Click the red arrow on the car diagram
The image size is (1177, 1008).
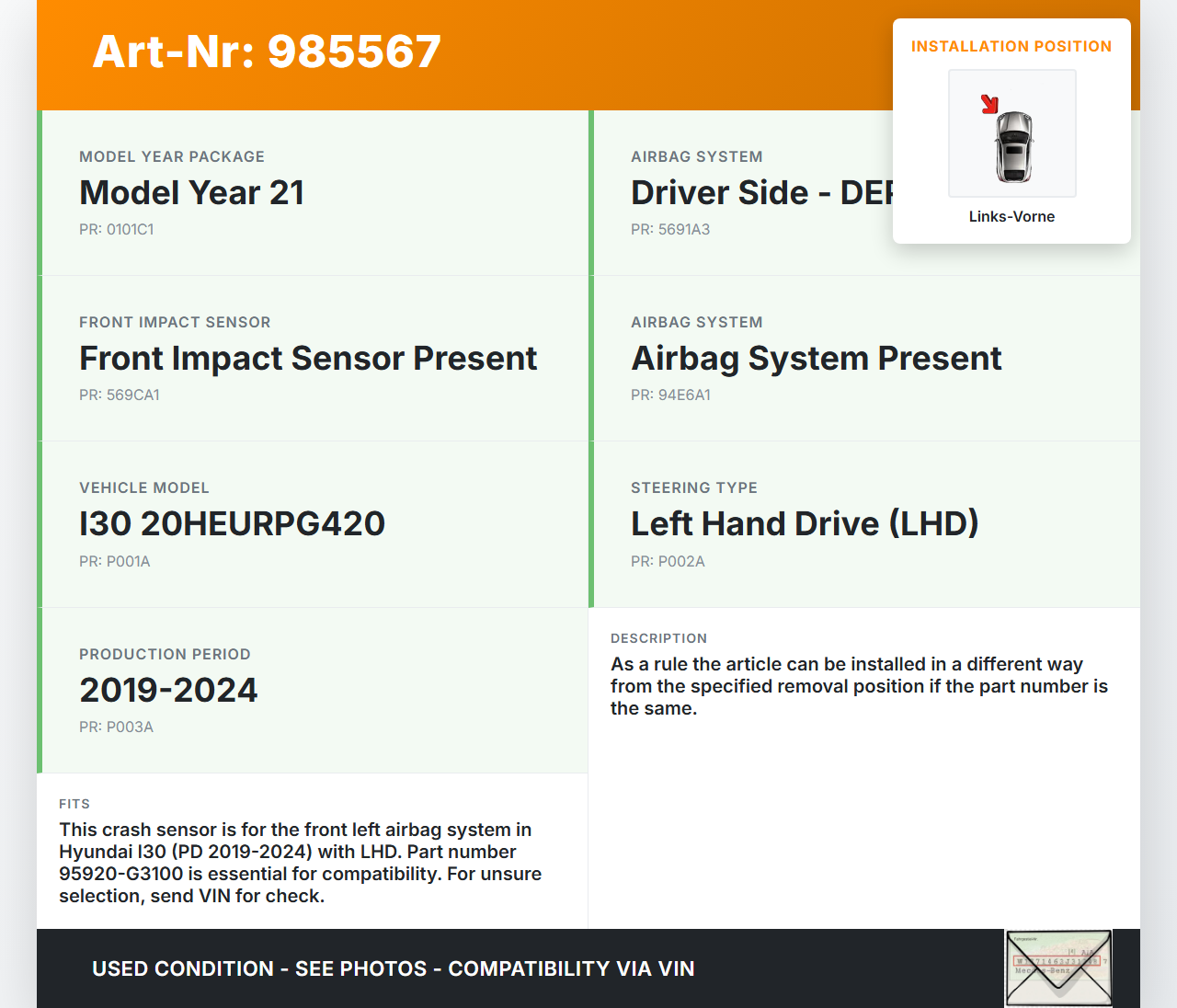989,104
